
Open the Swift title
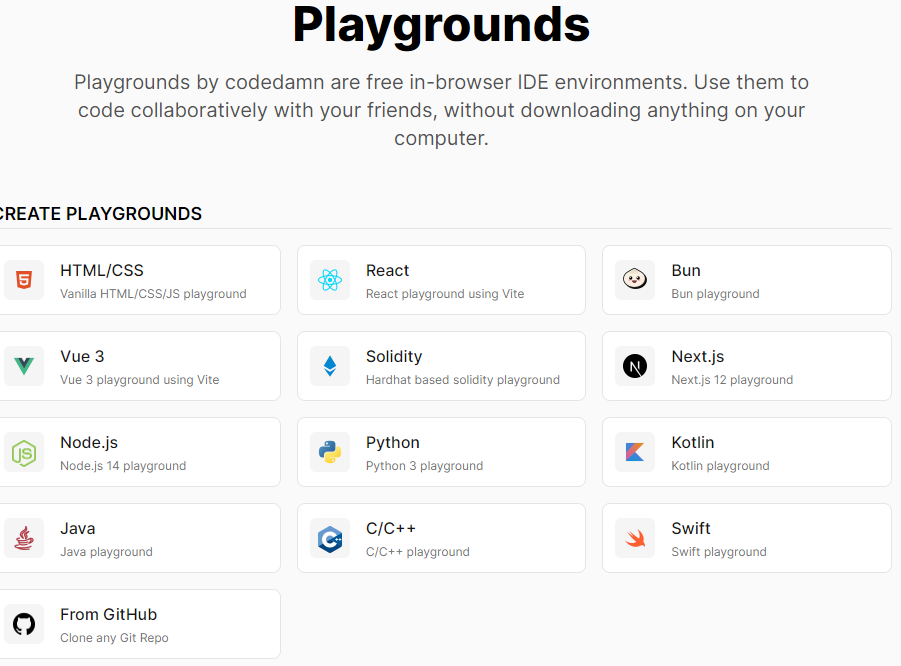click(x=691, y=529)
